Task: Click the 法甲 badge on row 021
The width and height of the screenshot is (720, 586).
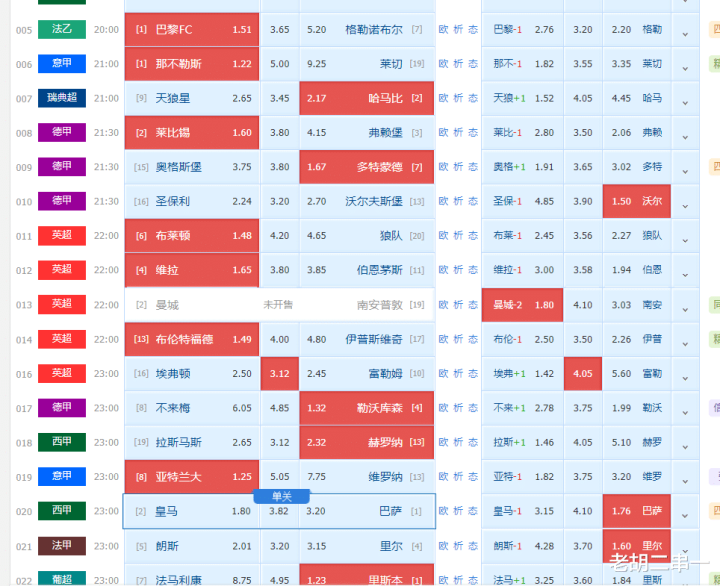Action: pos(62,546)
